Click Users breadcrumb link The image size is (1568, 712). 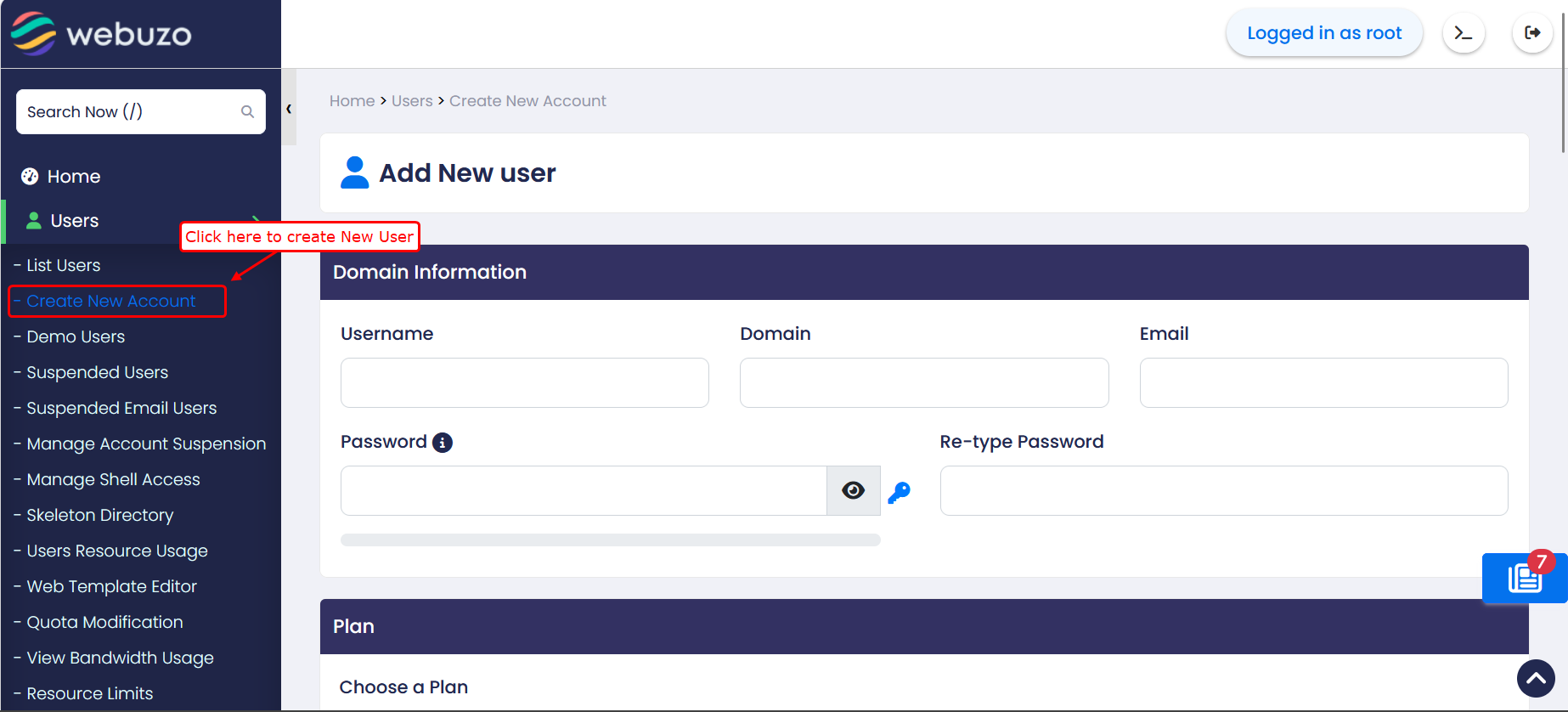[x=412, y=101]
